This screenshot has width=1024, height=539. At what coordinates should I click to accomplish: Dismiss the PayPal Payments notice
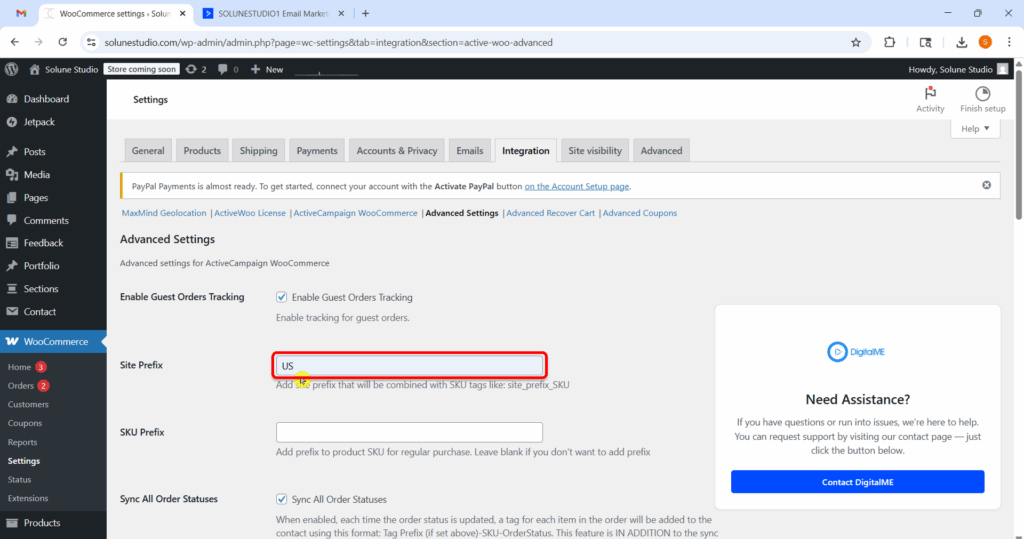(986, 186)
